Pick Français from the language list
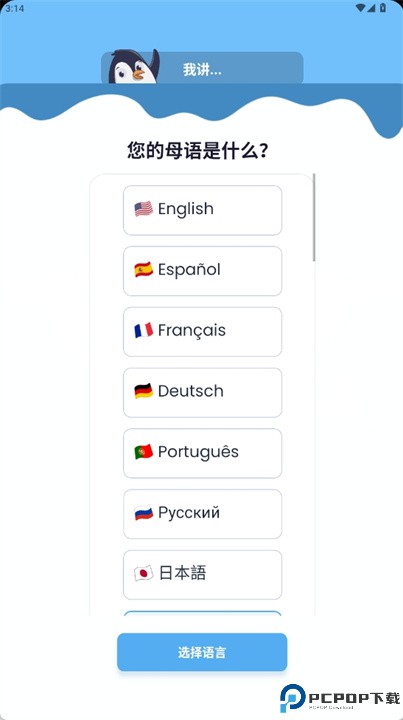This screenshot has width=403, height=720. coord(202,332)
